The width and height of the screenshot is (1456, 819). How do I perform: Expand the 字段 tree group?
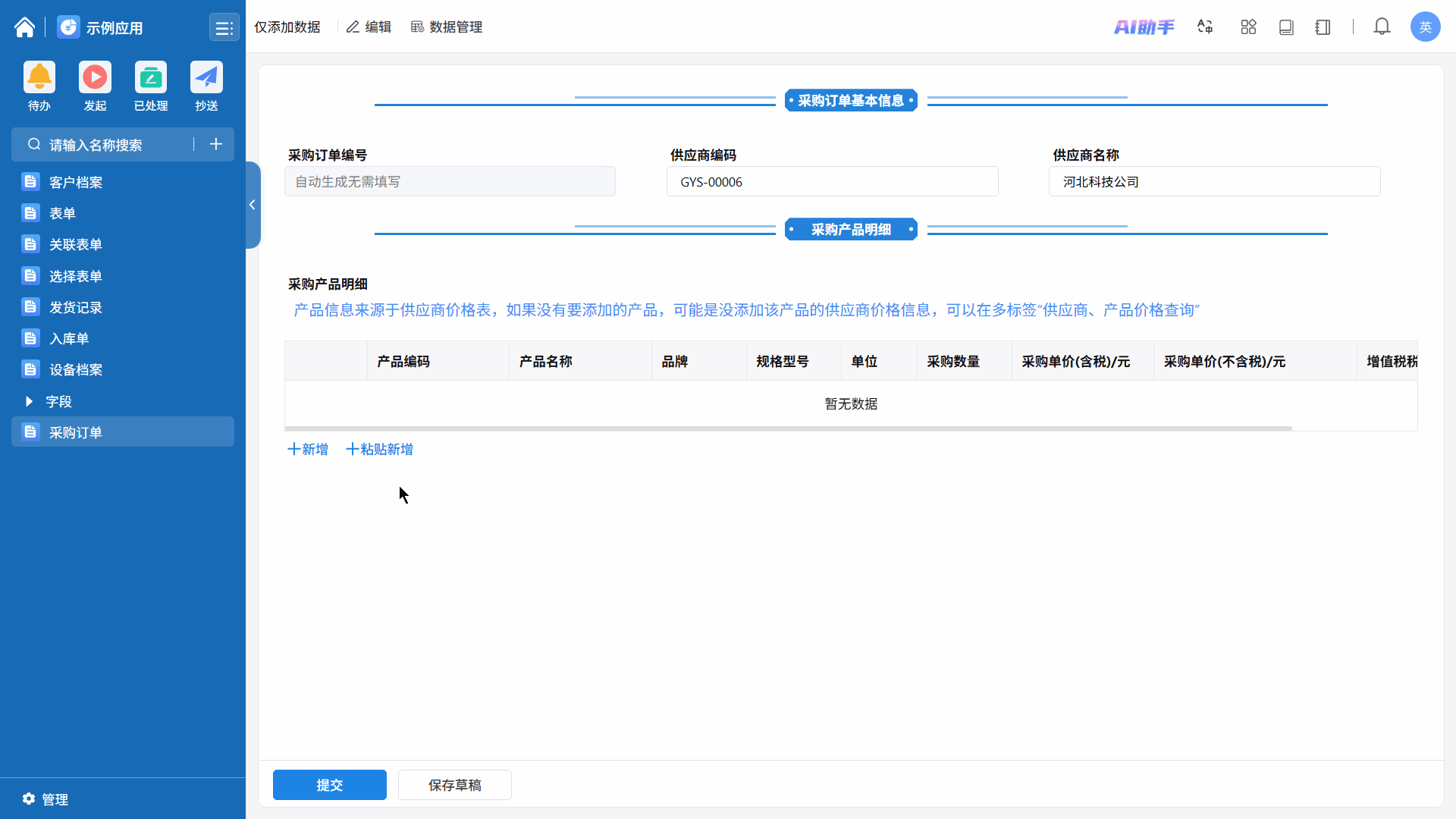pyautogui.click(x=30, y=401)
